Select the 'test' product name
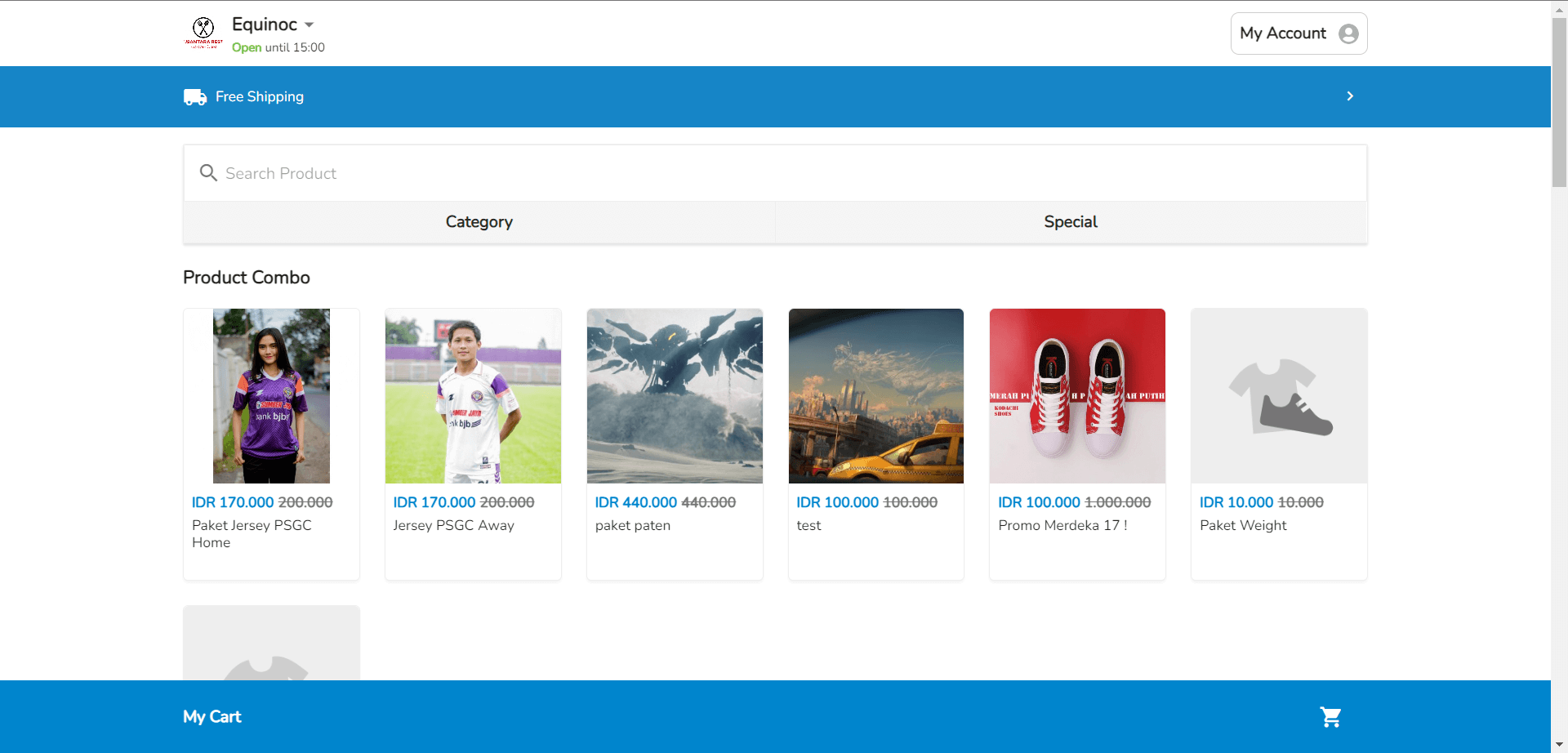Image resolution: width=1568 pixels, height=753 pixels. point(809,525)
